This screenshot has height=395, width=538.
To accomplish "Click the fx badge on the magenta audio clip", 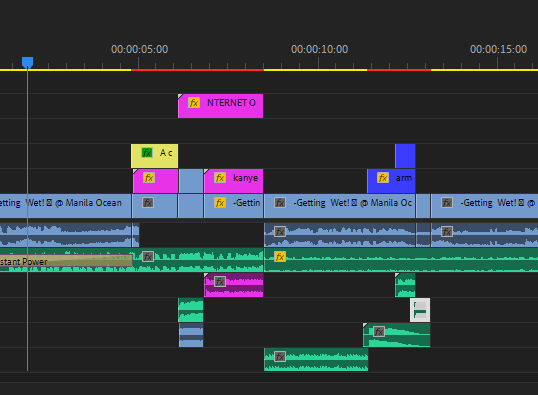I will tap(220, 282).
